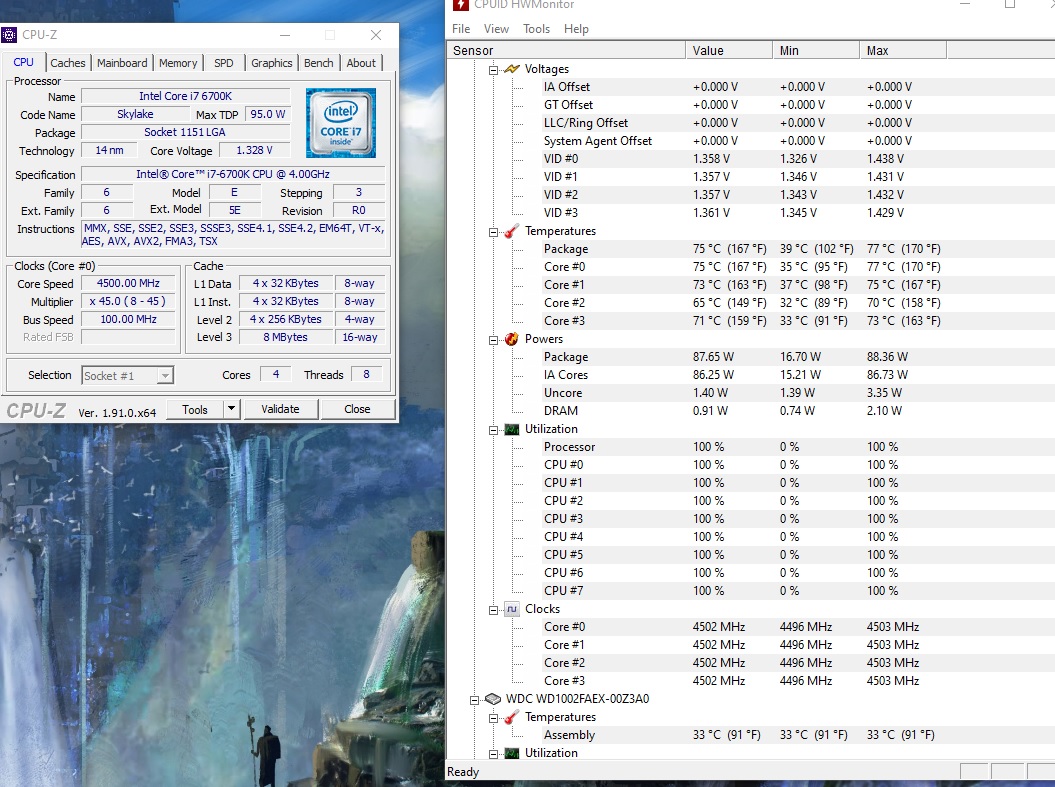The width and height of the screenshot is (1055, 787).
Task: Switch to the Caches tab
Action: click(x=68, y=63)
